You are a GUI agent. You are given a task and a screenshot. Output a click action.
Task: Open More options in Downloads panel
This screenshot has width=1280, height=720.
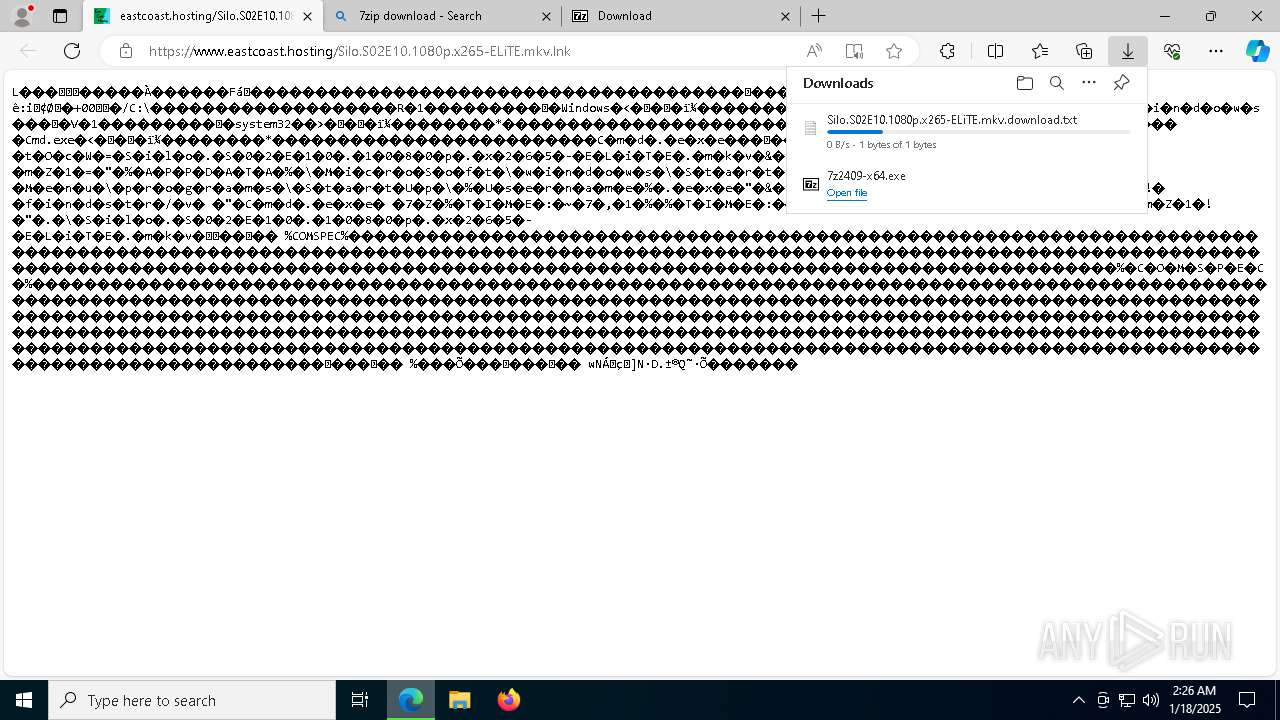pyautogui.click(x=1089, y=83)
